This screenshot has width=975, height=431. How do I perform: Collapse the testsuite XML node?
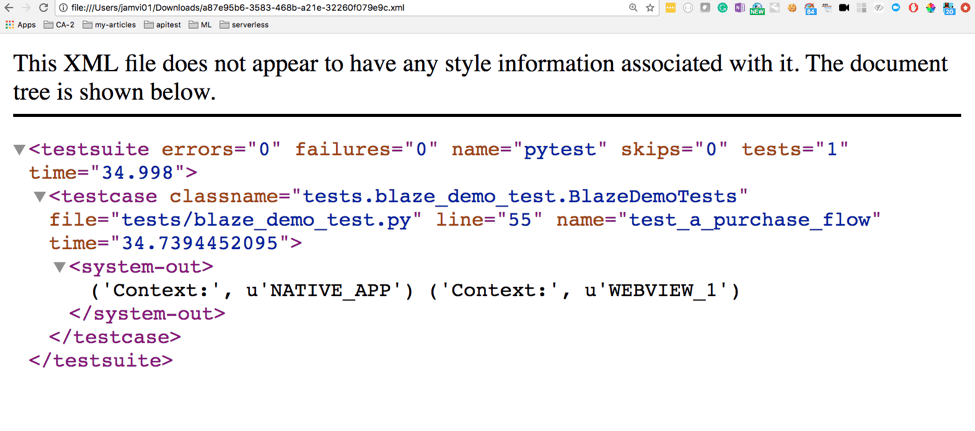click(19, 150)
